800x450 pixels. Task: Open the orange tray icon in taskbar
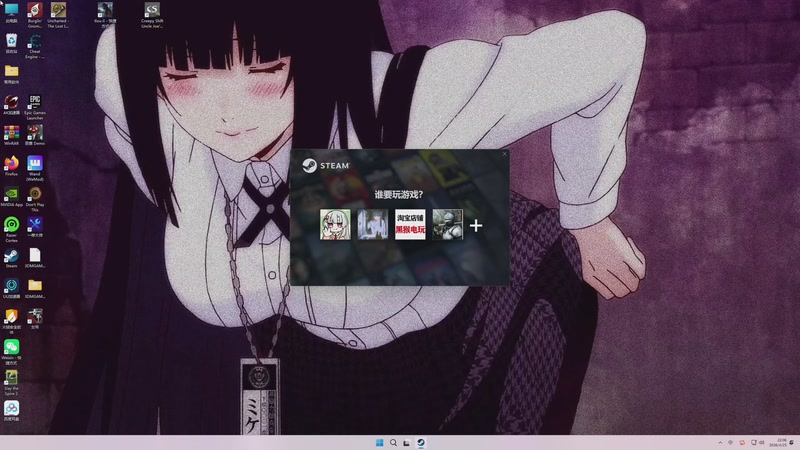click(742, 443)
